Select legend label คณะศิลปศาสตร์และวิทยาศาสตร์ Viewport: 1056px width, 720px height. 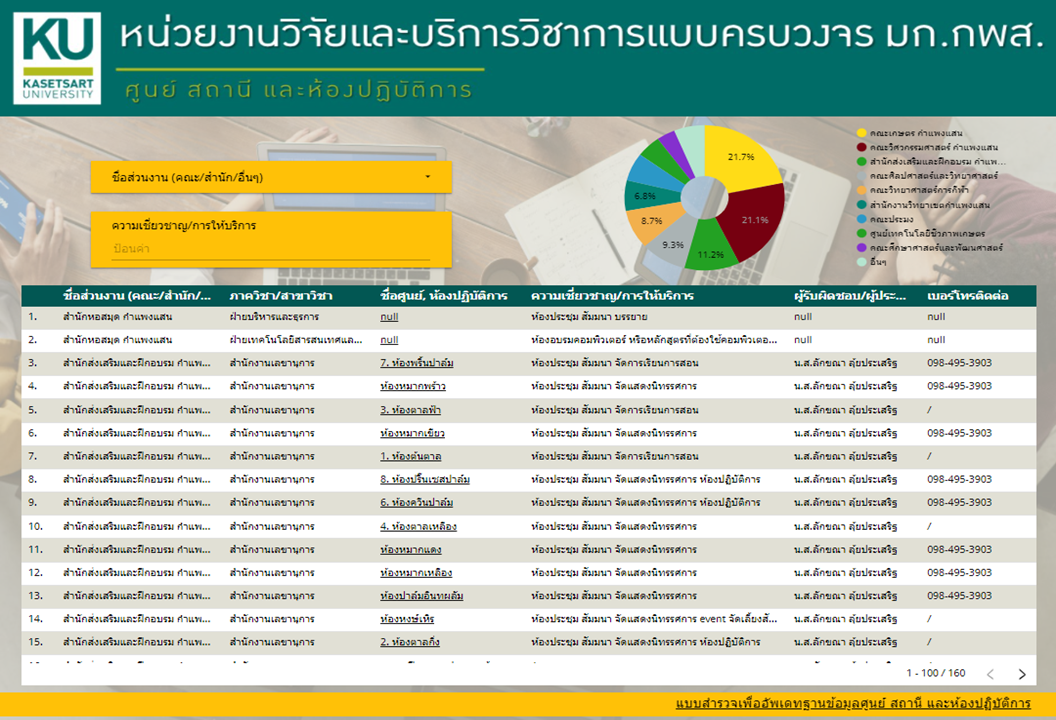click(x=933, y=176)
